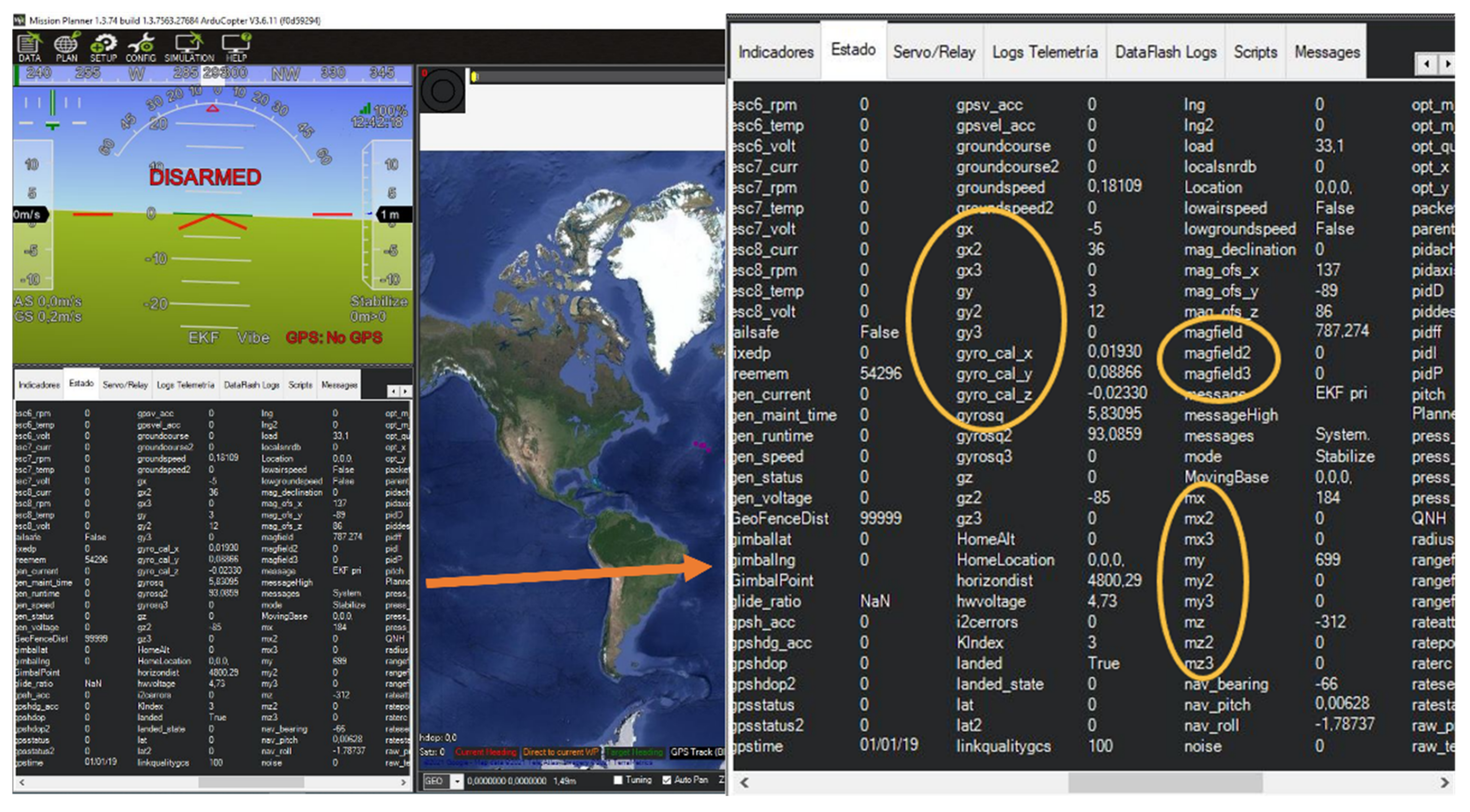Open the small DataFlash Logs tab
Viewport: 1470px width, 812px height.
point(251,385)
